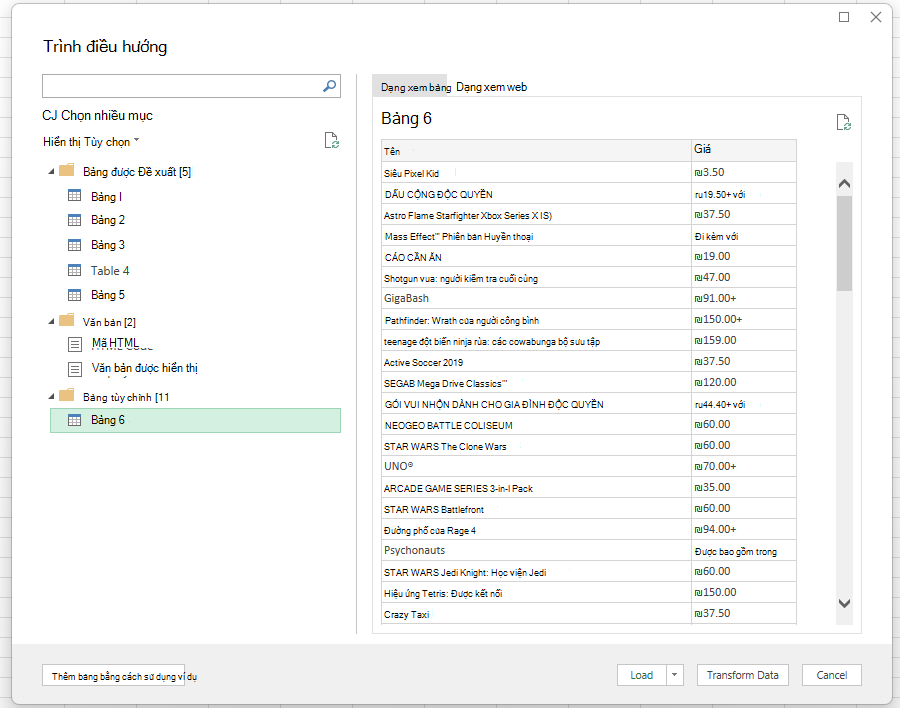900x708 pixels.
Task: Click the Văn bản folder icon
Action: pyautogui.click(x=67, y=320)
